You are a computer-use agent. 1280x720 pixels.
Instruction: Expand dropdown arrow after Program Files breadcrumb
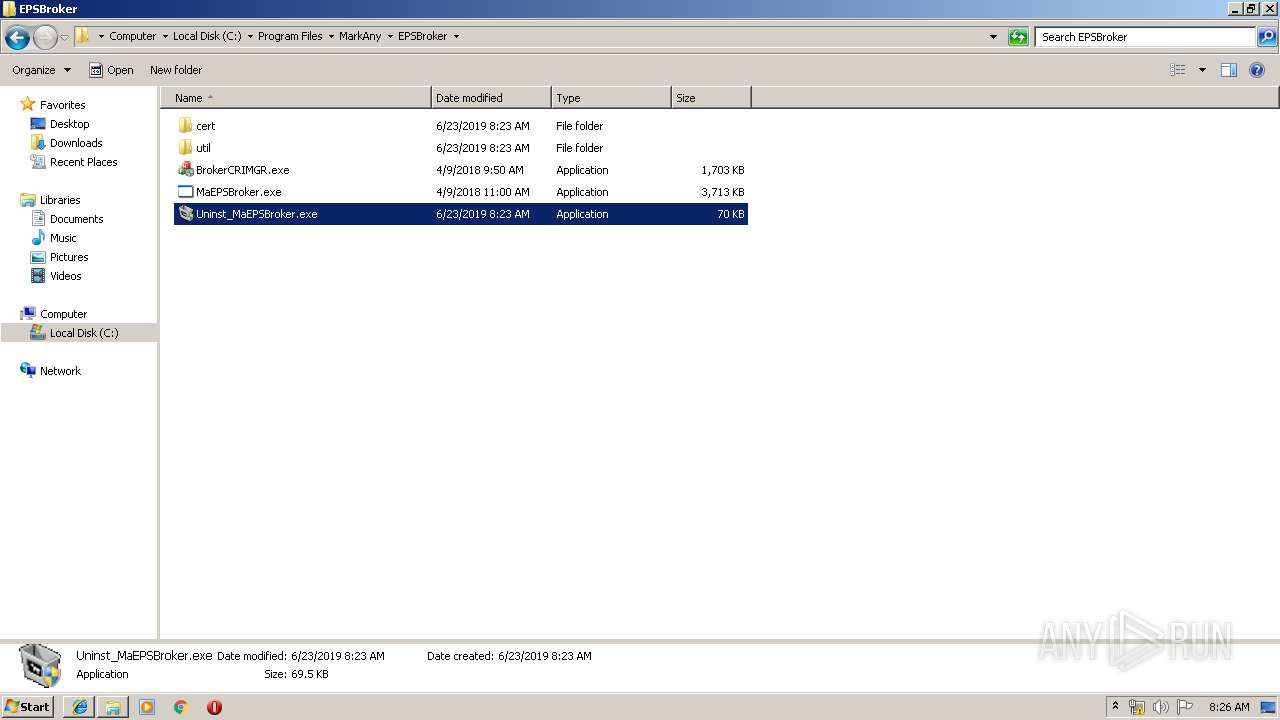pos(330,36)
